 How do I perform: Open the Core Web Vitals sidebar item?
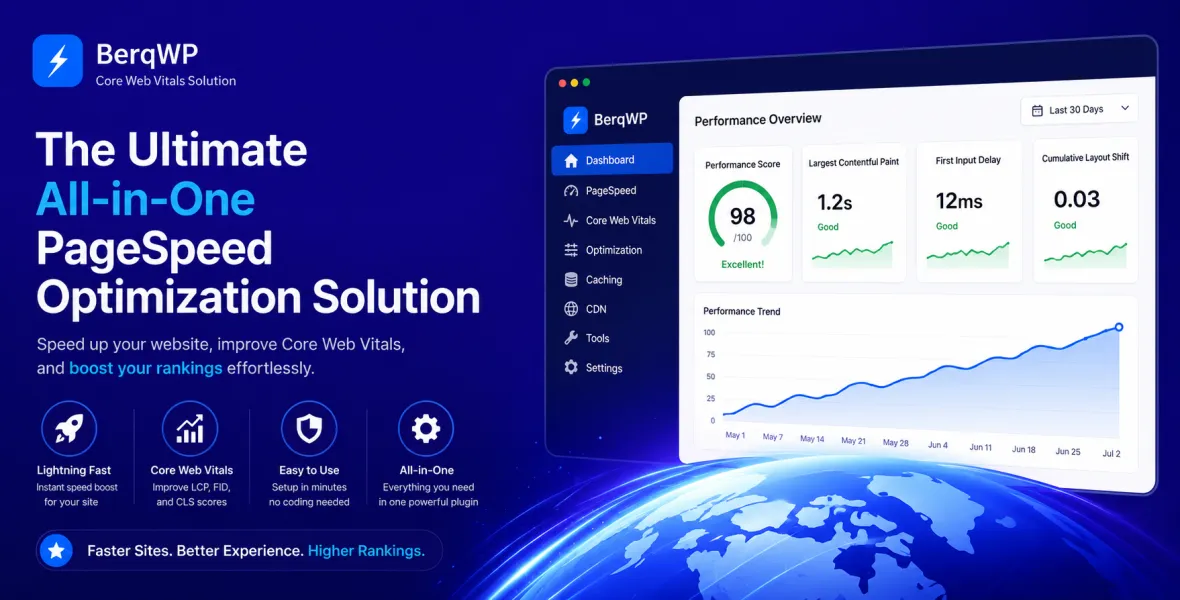[620, 221]
